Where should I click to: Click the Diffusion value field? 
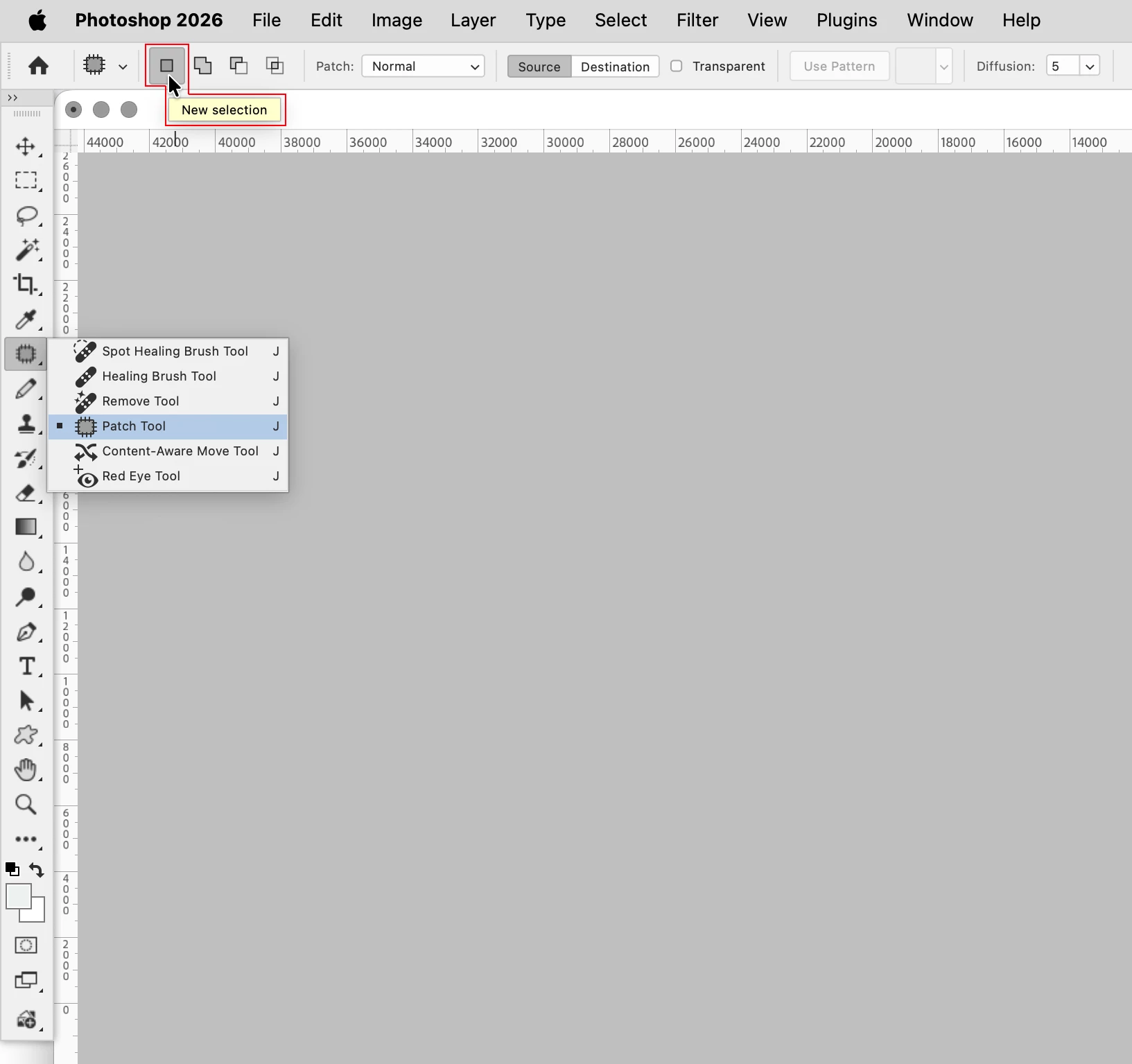coord(1063,67)
